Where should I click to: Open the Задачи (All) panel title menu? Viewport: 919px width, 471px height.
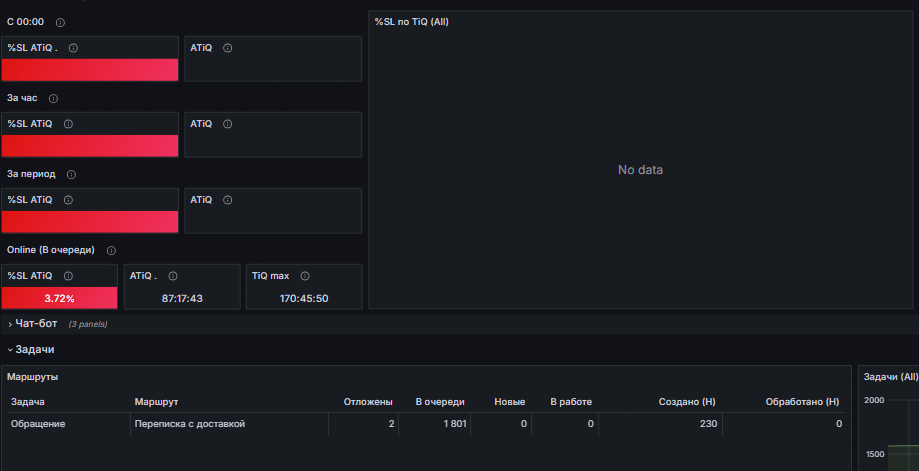click(889, 377)
